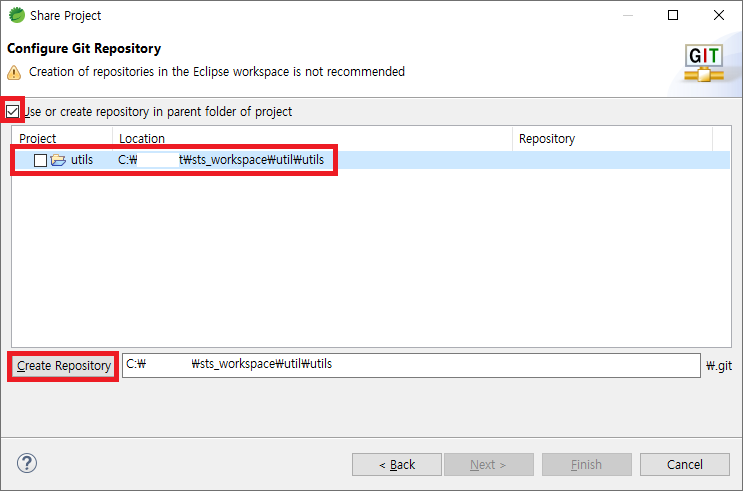Click the workspace-not-recommended warning message
Screen dimensions: 743x491
click(x=217, y=72)
